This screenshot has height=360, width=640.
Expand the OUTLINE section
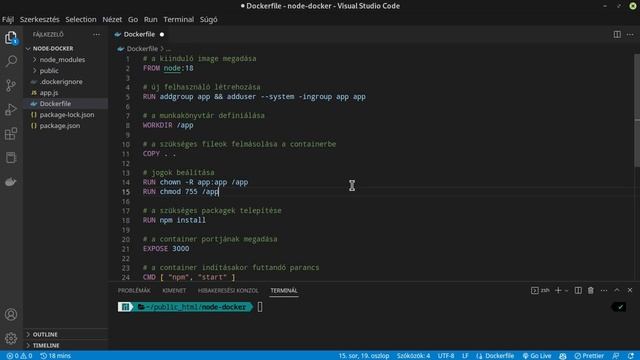click(x=45, y=334)
